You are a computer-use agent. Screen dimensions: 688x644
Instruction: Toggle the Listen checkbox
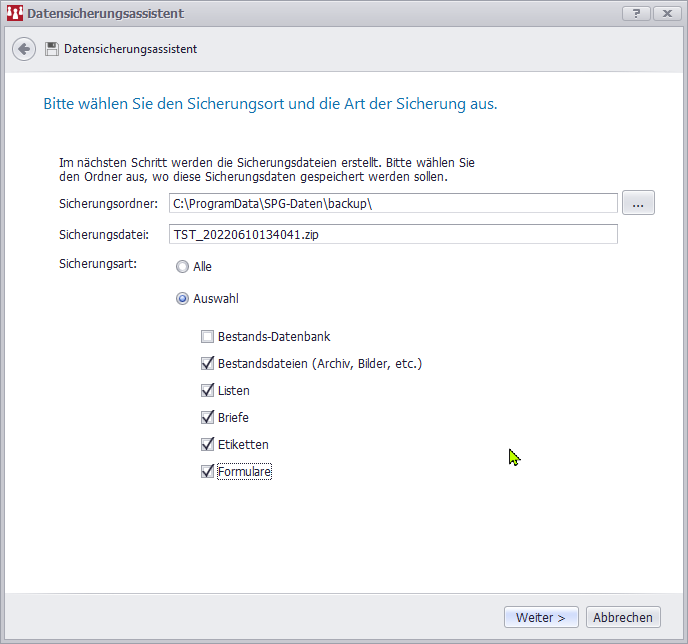coord(208,391)
